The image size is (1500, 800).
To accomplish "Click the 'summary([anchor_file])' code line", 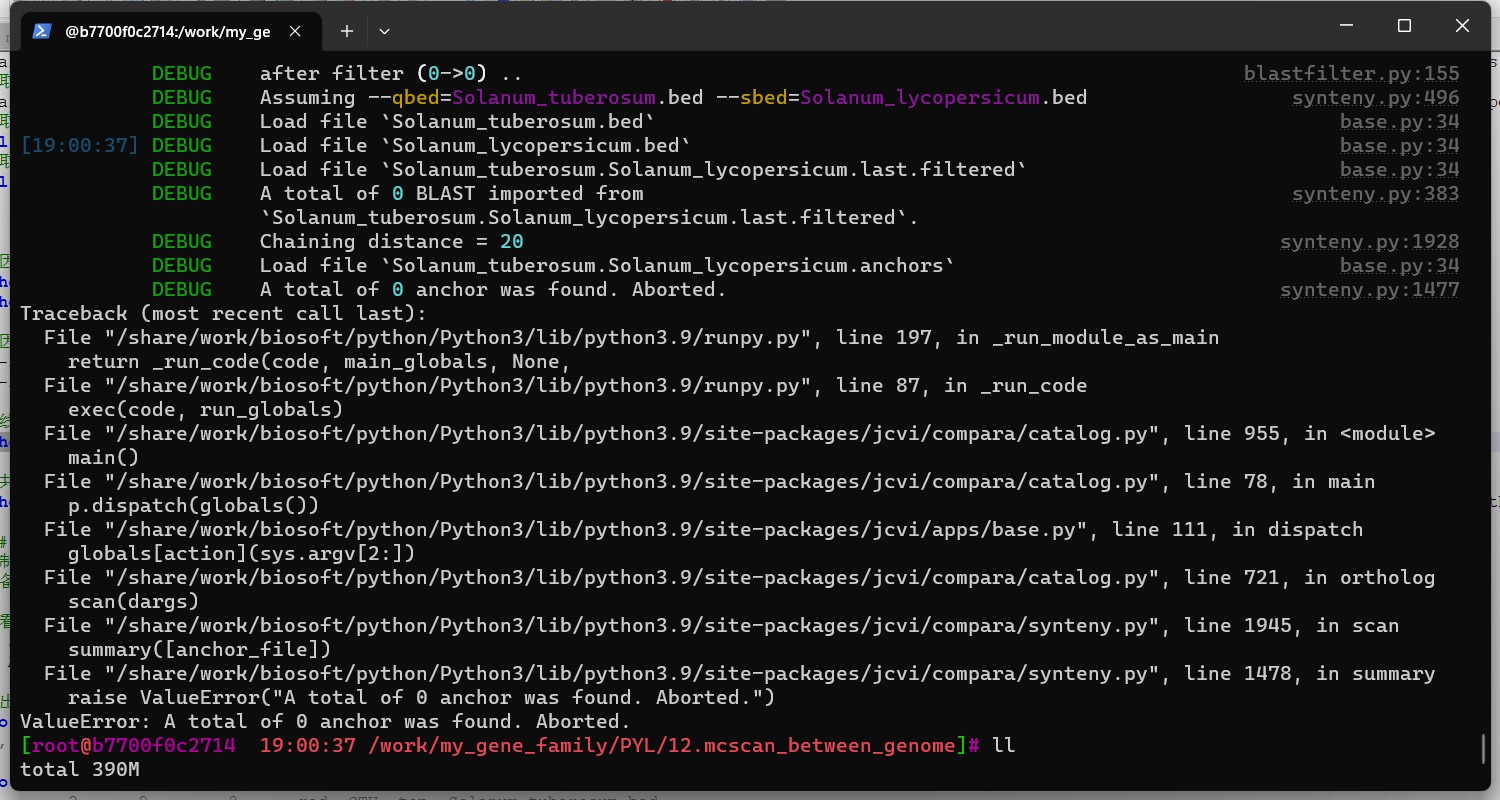I will click(199, 649).
